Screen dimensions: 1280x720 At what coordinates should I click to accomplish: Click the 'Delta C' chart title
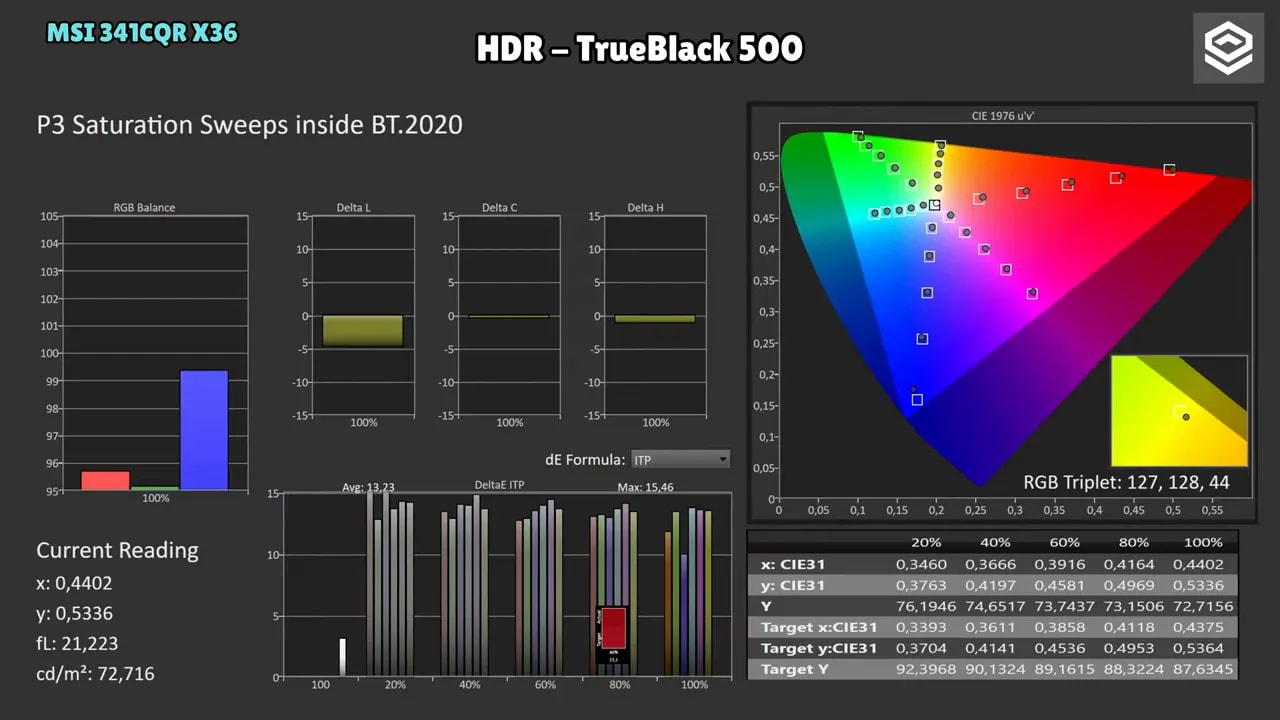[x=499, y=208]
